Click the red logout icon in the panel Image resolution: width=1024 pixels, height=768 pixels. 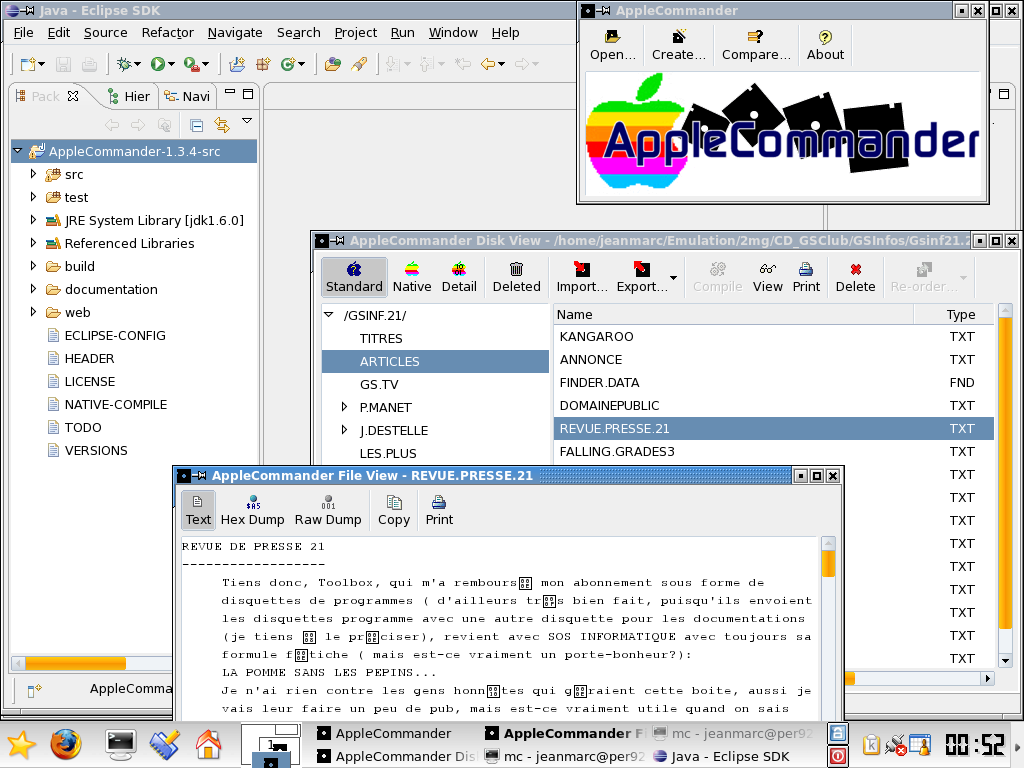tap(838, 756)
